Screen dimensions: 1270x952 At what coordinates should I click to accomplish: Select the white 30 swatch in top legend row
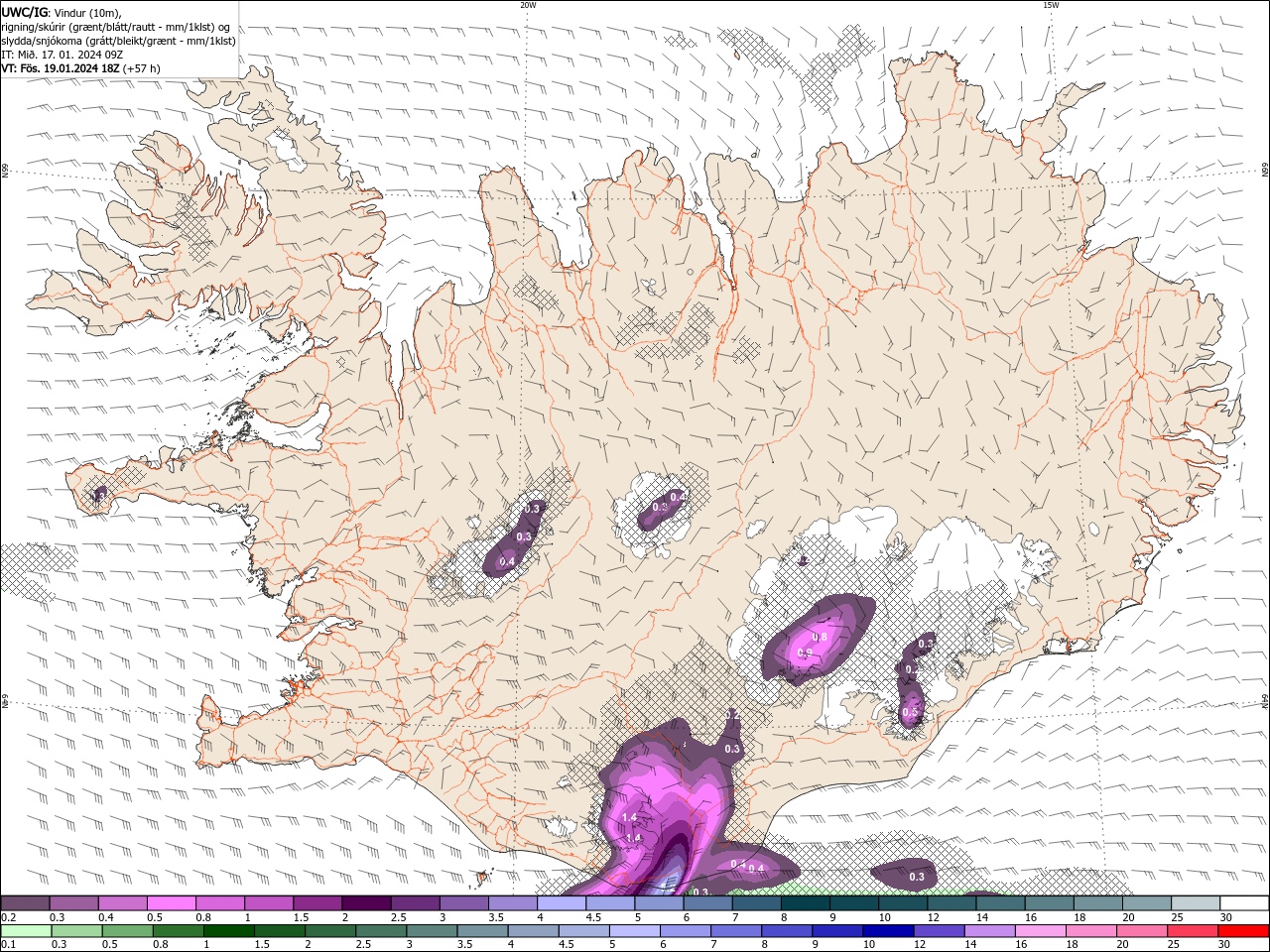[x=1244, y=903]
